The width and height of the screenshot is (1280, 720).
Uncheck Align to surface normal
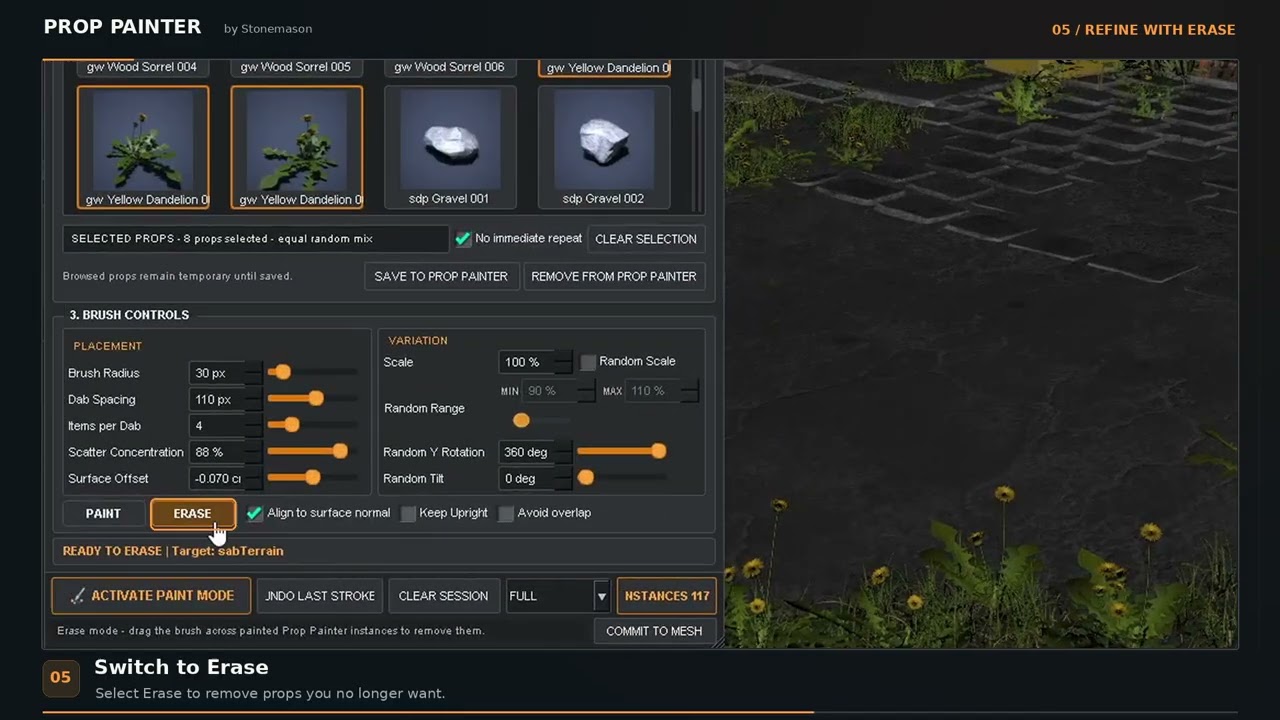255,513
